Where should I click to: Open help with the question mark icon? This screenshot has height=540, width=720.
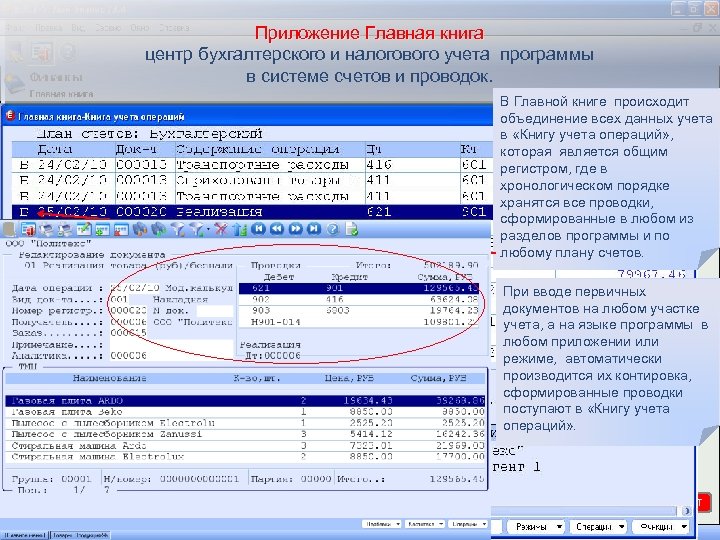coord(333,229)
